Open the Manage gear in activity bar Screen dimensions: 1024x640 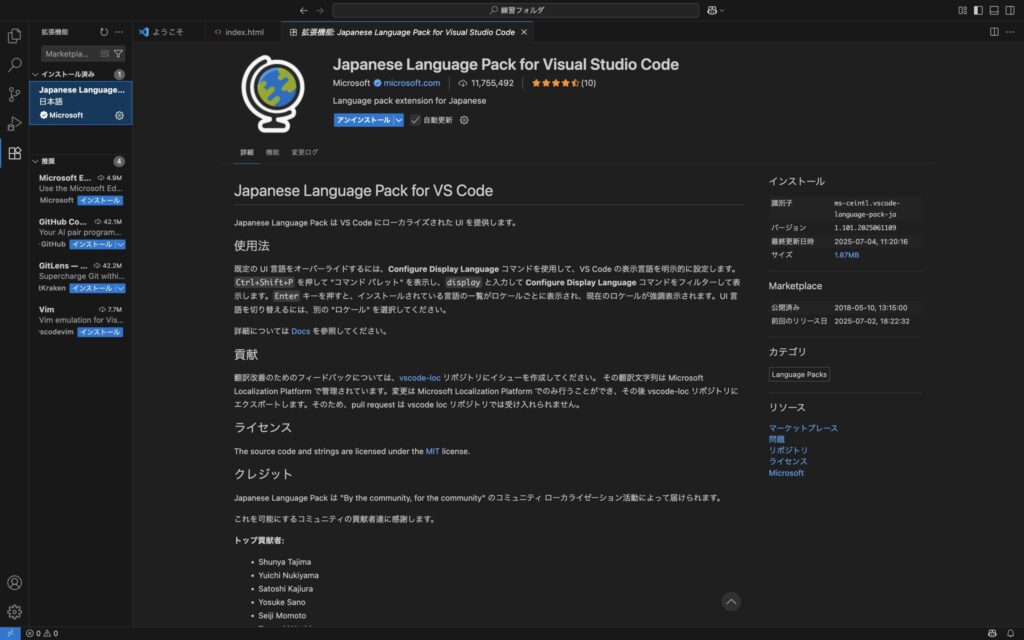[x=14, y=612]
